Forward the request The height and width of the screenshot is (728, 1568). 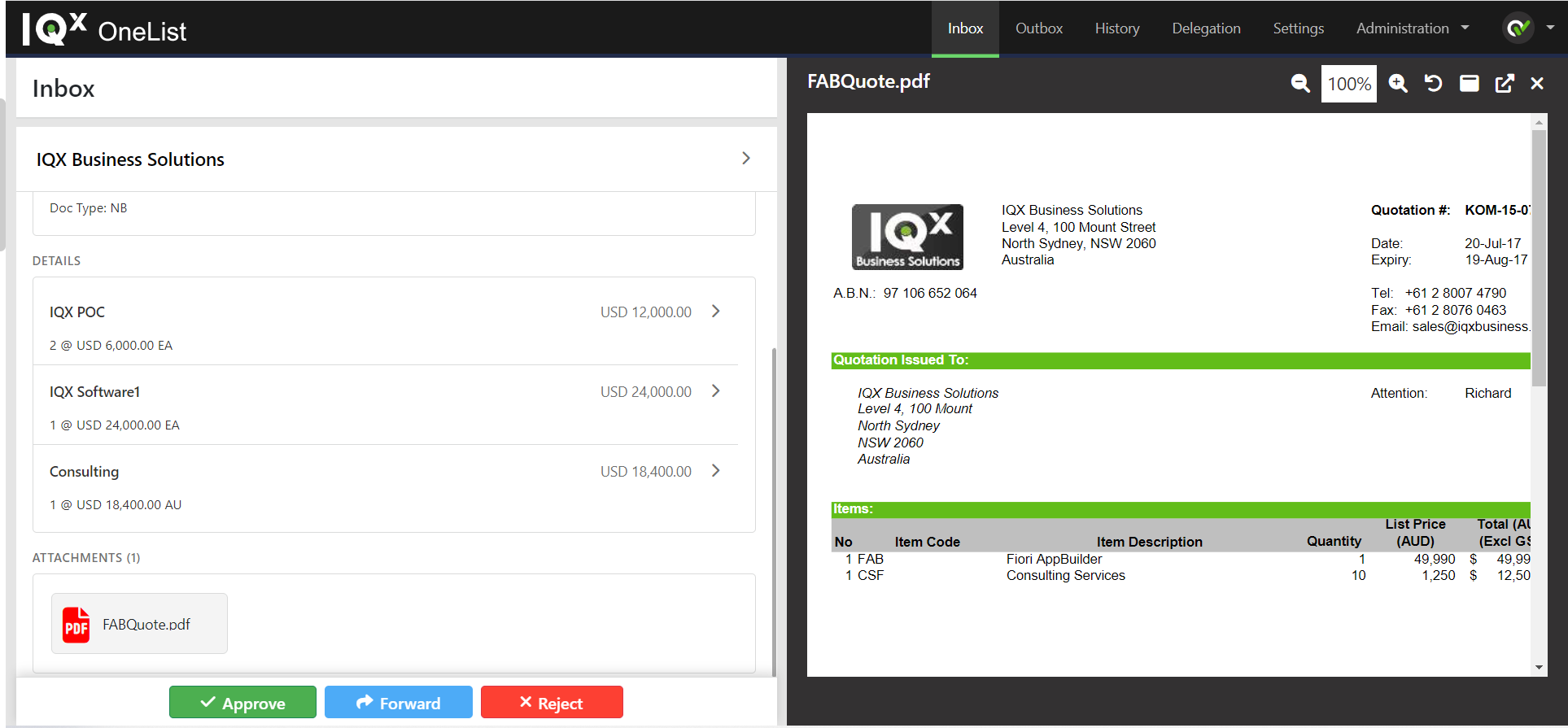coord(399,703)
